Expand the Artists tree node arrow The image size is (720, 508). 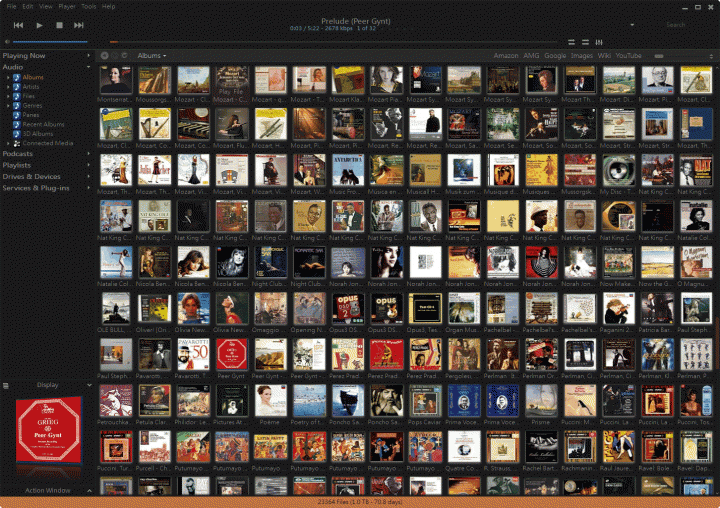8,87
